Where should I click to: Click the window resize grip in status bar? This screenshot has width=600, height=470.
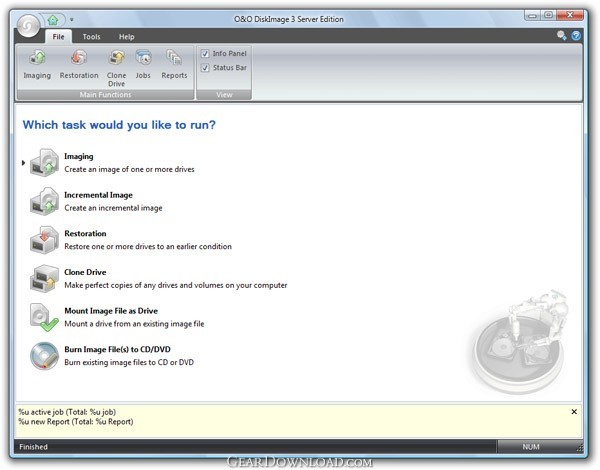[580, 447]
